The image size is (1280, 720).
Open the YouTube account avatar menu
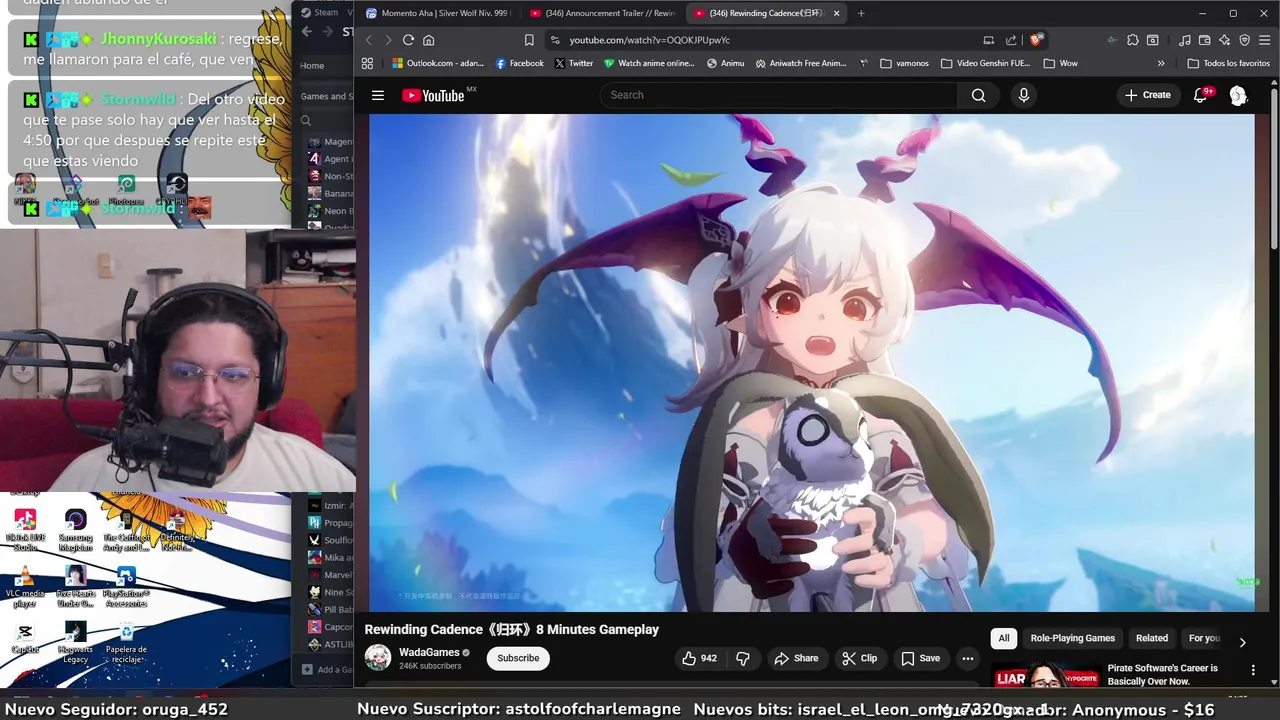click(1238, 95)
